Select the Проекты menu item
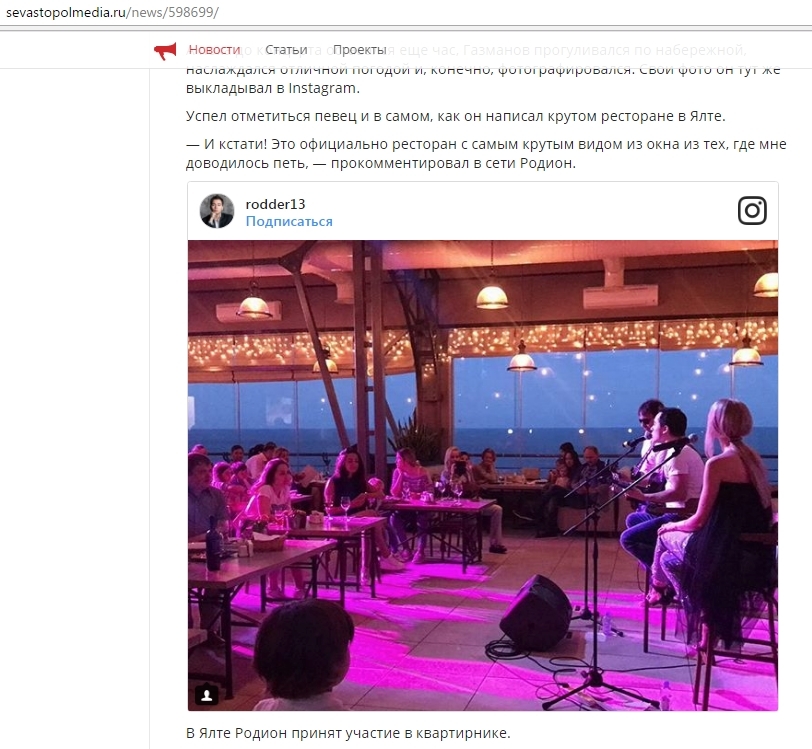Screen dimensions: 812x749 (359, 50)
